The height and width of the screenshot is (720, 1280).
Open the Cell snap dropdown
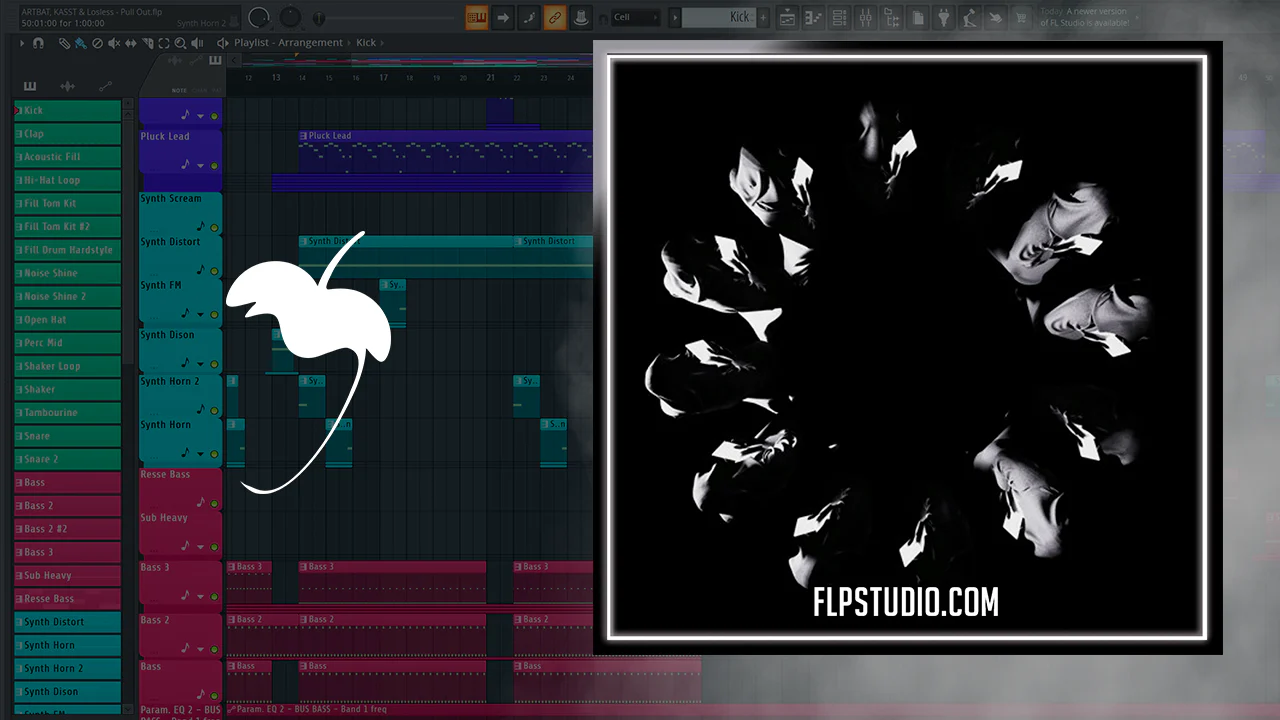[x=636, y=17]
